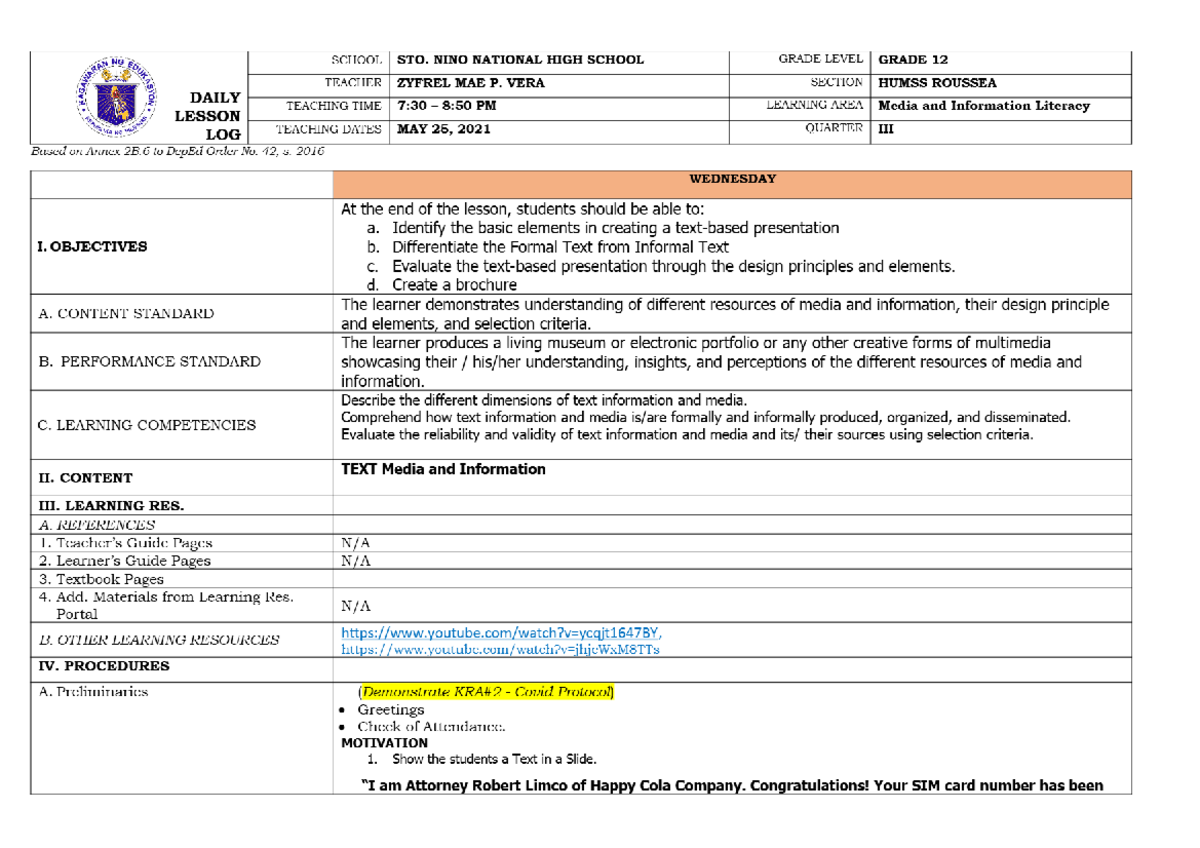Open the first YouTube link ycqjt1647BY
The height and width of the screenshot is (848, 1200).
point(501,634)
